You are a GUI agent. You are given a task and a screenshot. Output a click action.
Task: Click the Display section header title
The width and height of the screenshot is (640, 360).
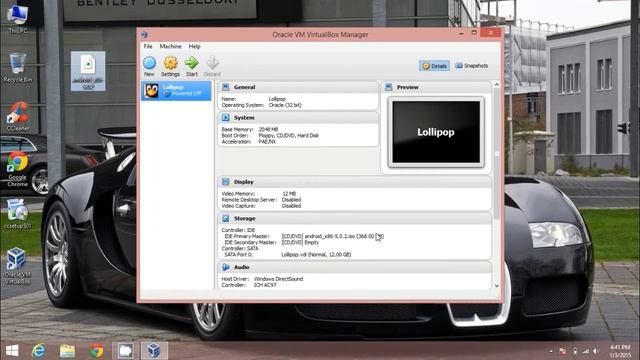coord(244,182)
